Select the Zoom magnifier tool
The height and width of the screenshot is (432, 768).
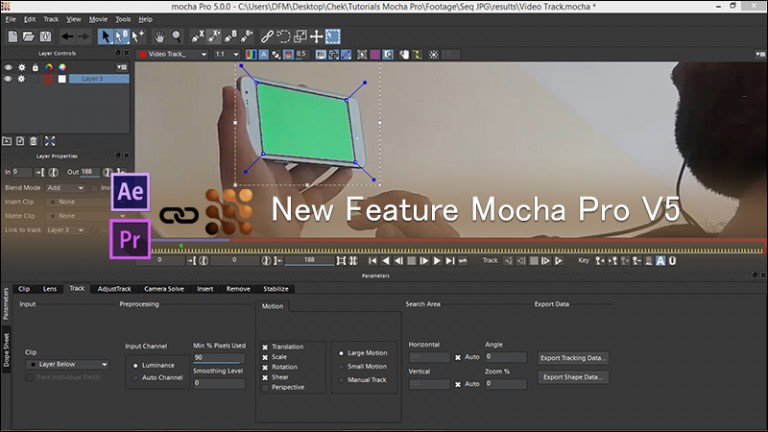click(x=176, y=36)
